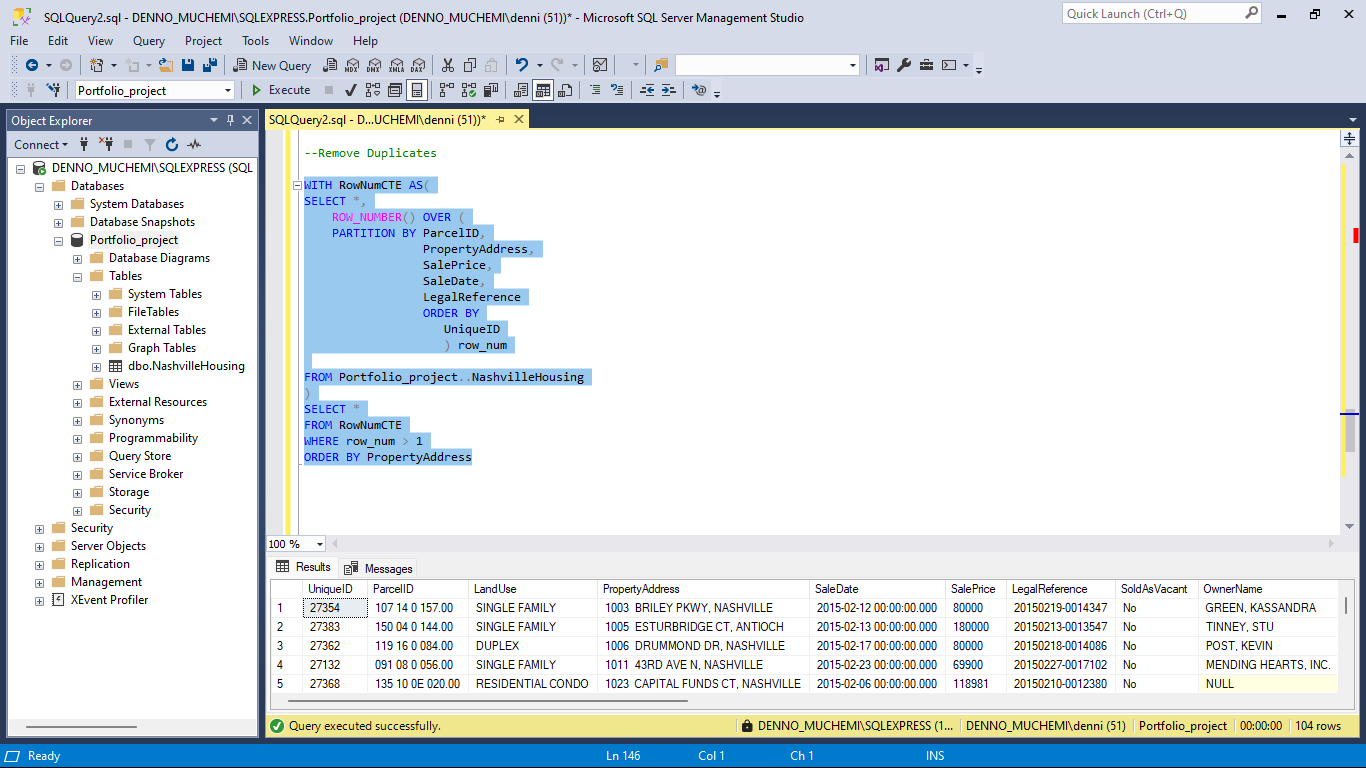This screenshot has width=1366, height=768.
Task: Click the Database Engine Query icon
Action: [329, 65]
